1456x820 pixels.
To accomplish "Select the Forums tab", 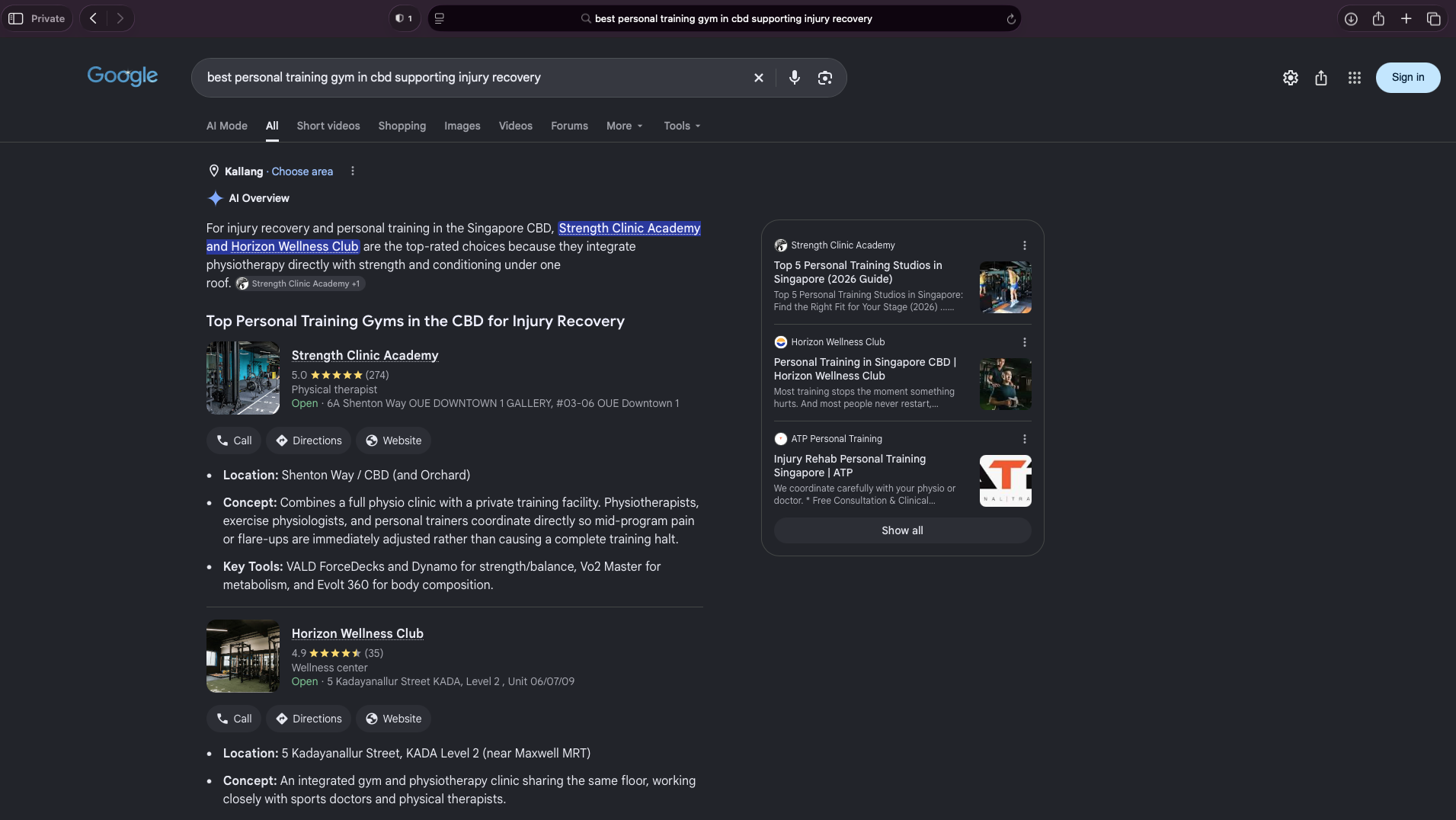I will click(x=569, y=126).
